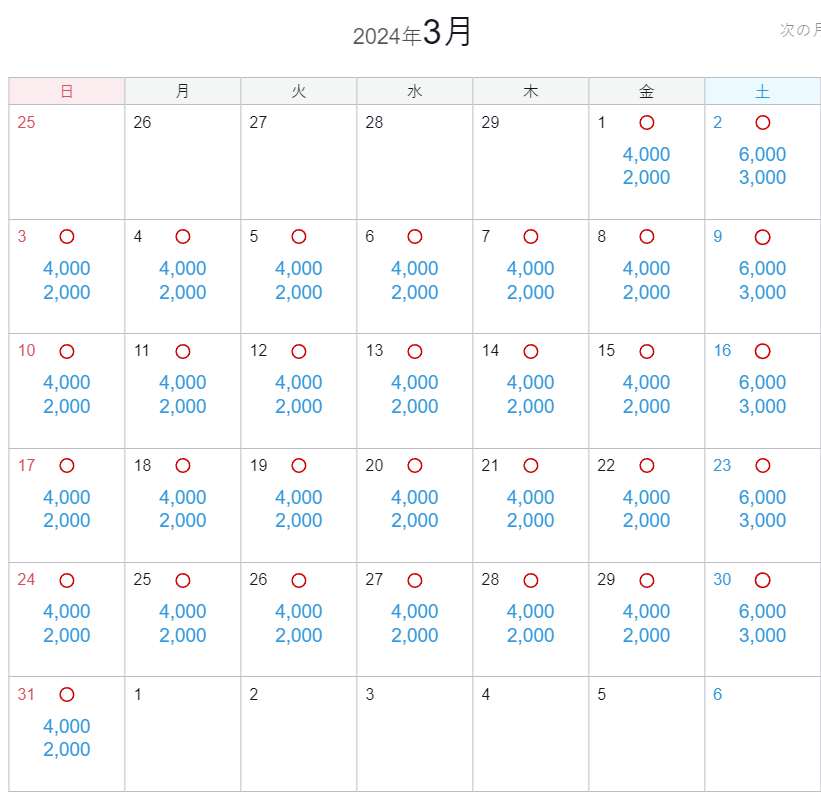Screen dimensions: 821x794
Task: Click date number 22 in the calendar
Action: click(606, 465)
